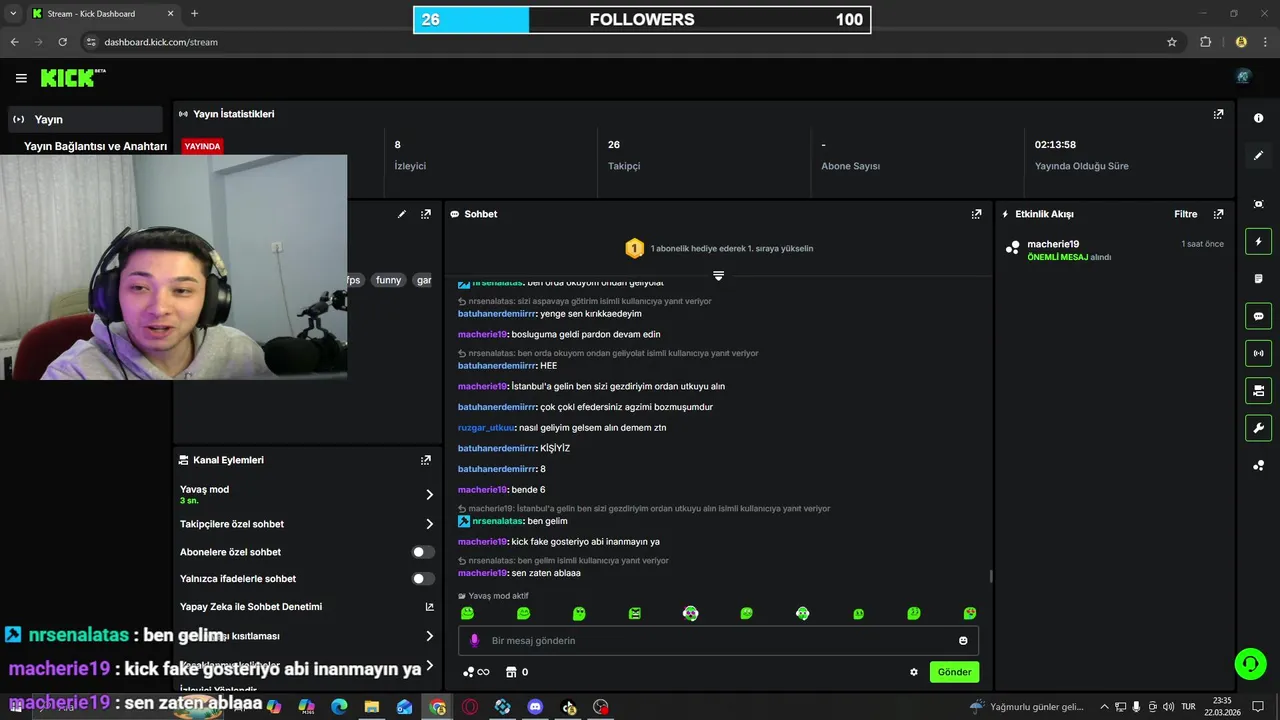Click the pencil edit icon in right sidebar

click(x=1258, y=156)
